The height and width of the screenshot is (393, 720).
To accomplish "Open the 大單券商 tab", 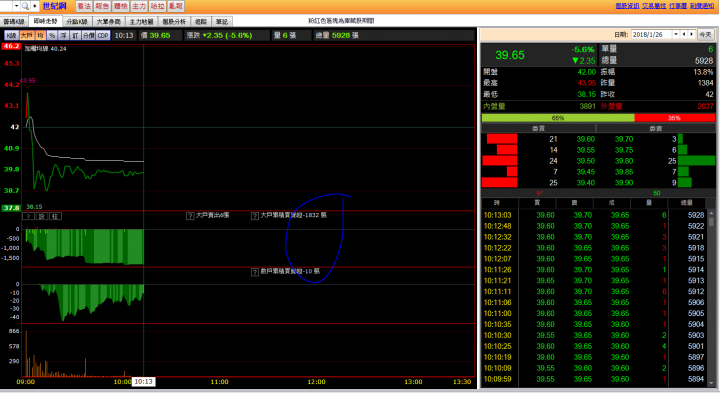I will tap(108, 22).
